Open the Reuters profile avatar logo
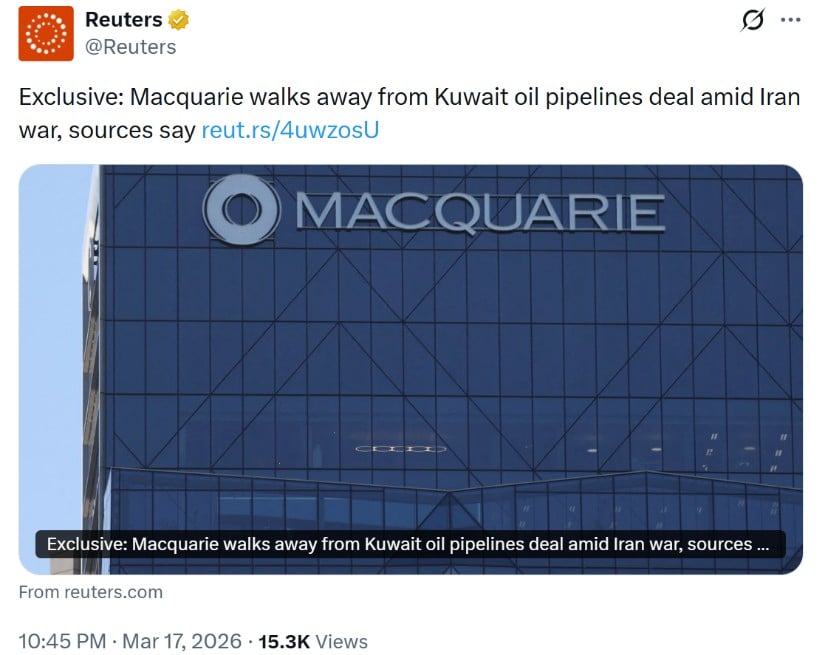Screen dimensions: 825x655 [46, 33]
